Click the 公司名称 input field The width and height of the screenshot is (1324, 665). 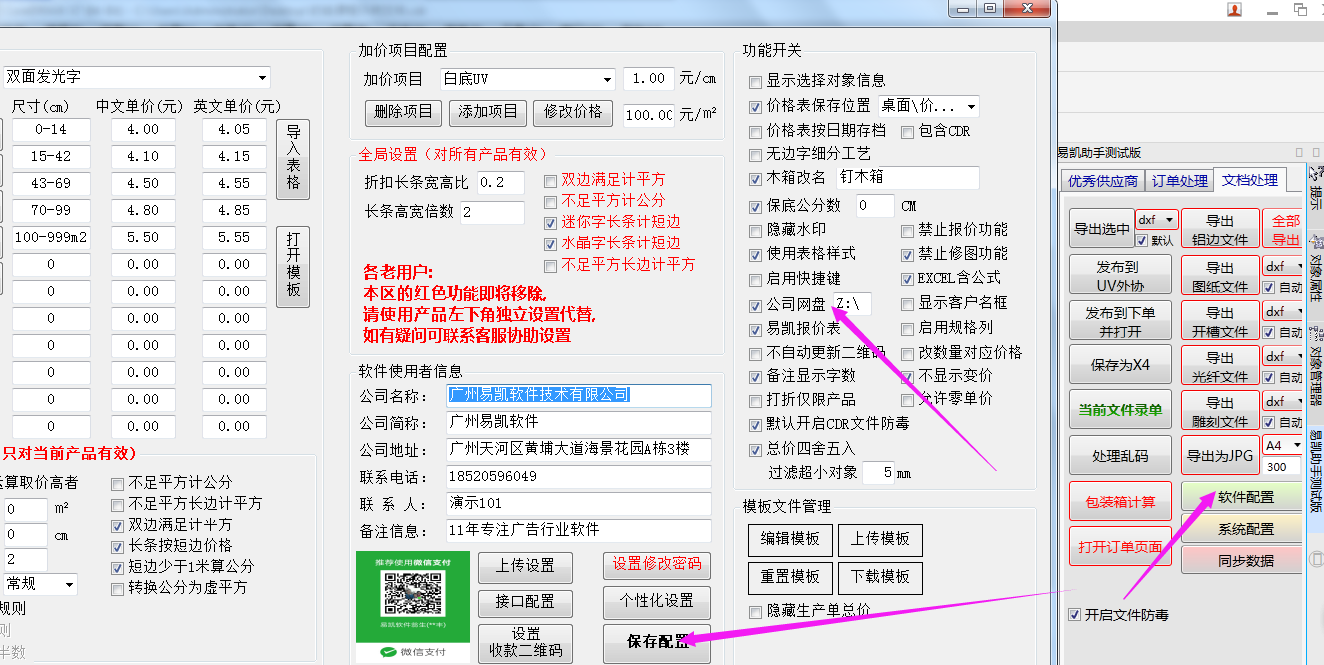[x=578, y=396]
